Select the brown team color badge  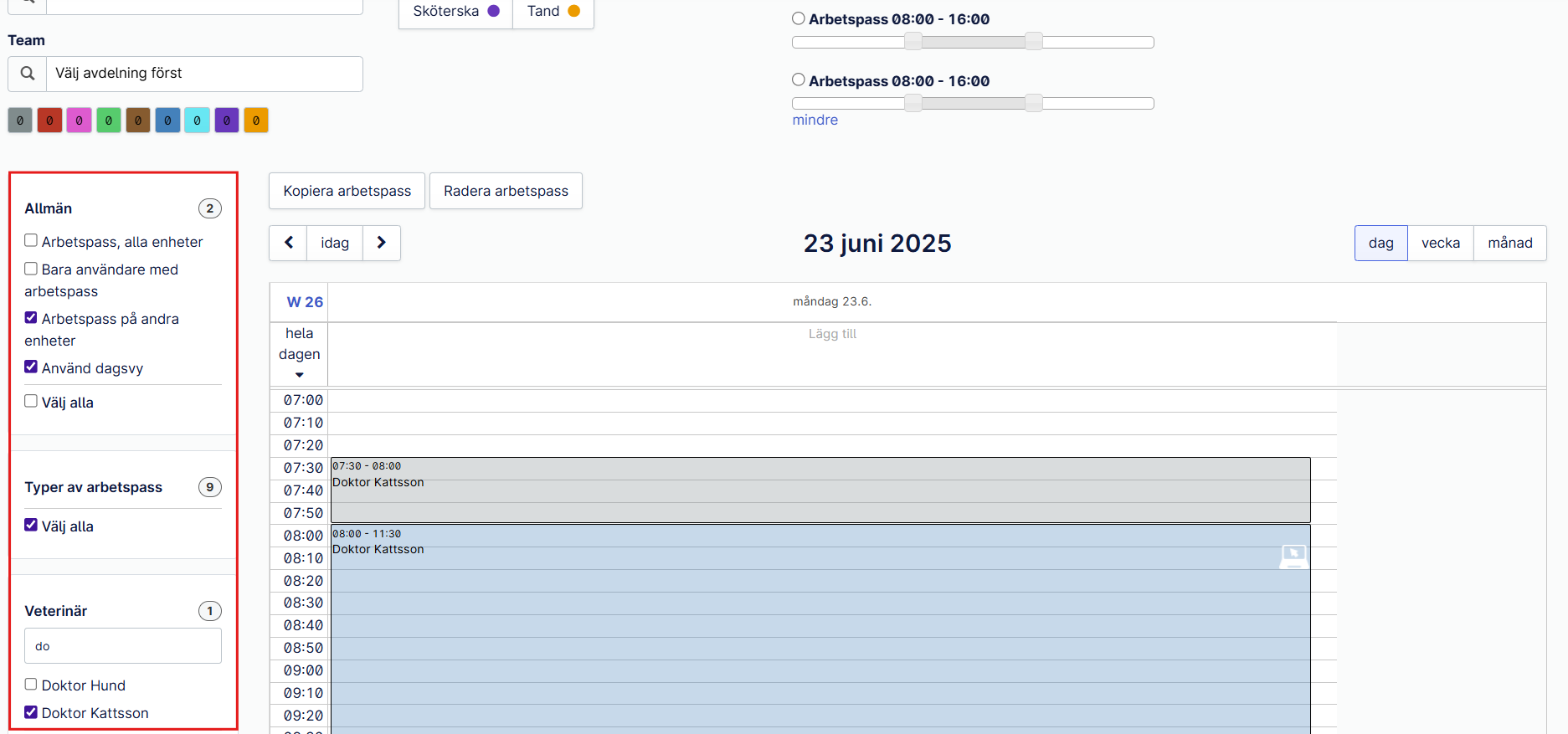pyautogui.click(x=138, y=121)
